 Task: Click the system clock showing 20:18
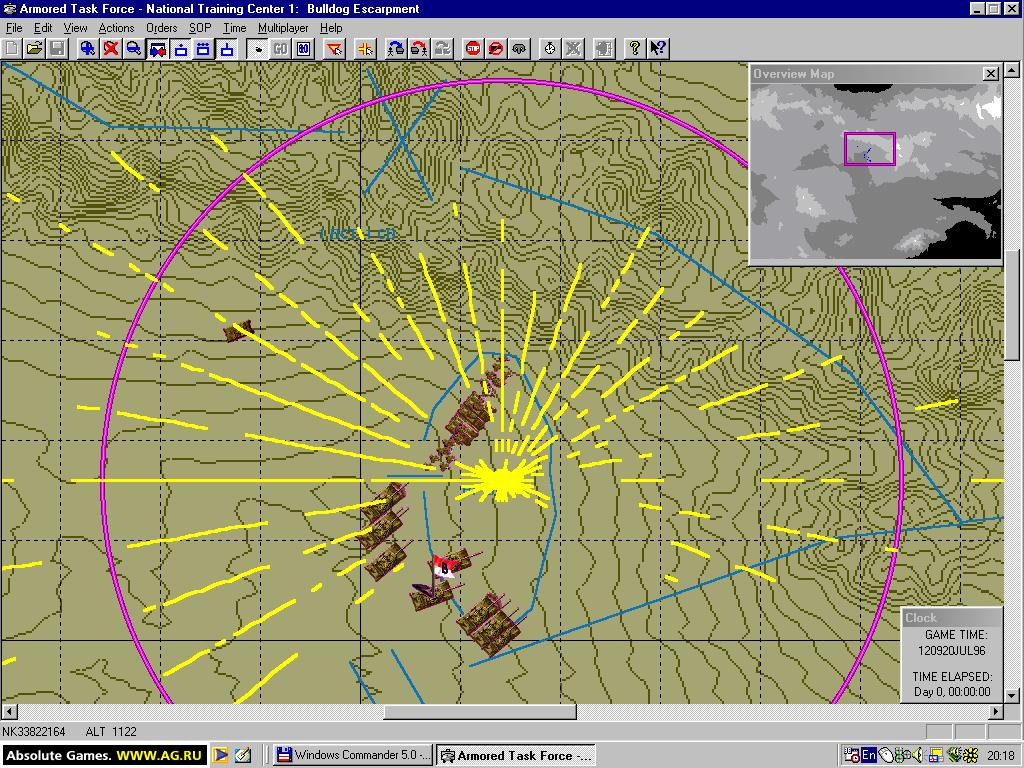pyautogui.click(x=1000, y=756)
